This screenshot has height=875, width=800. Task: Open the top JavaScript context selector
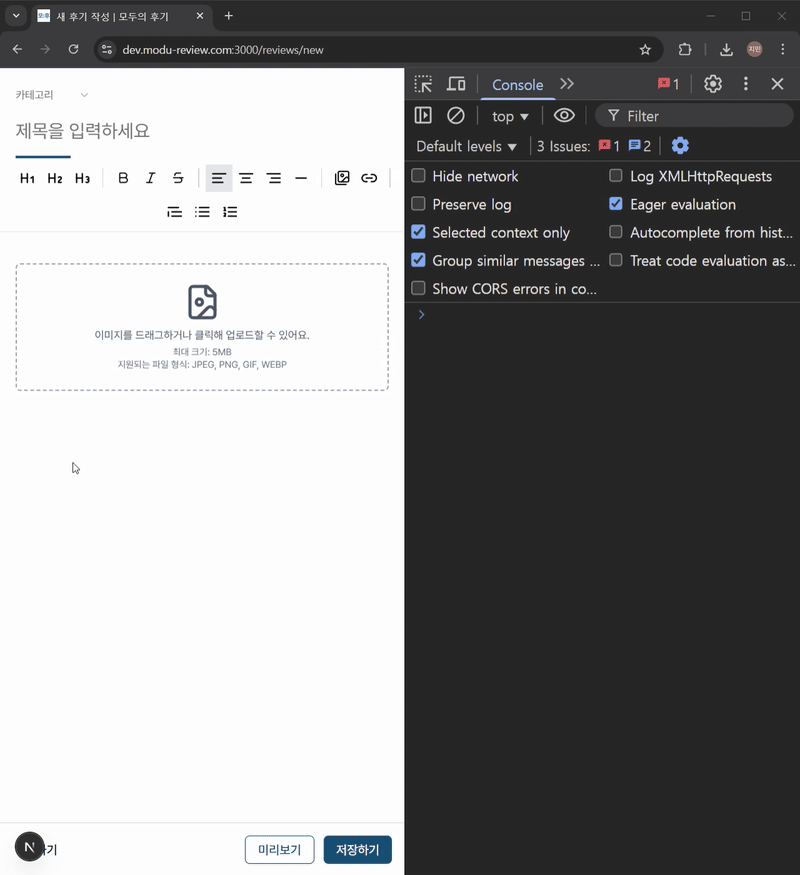click(510, 116)
